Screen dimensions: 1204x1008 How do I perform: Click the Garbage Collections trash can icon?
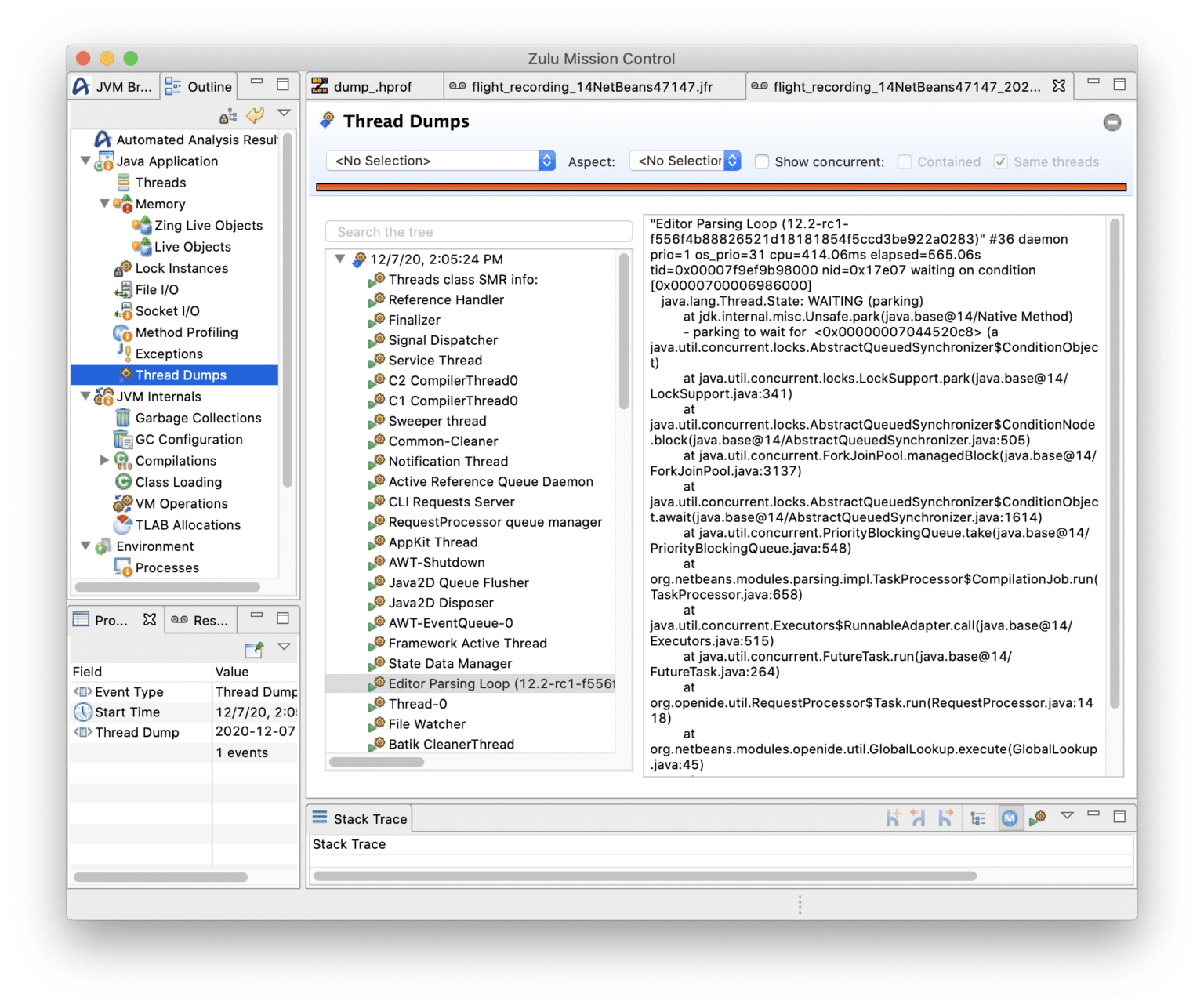pos(122,418)
